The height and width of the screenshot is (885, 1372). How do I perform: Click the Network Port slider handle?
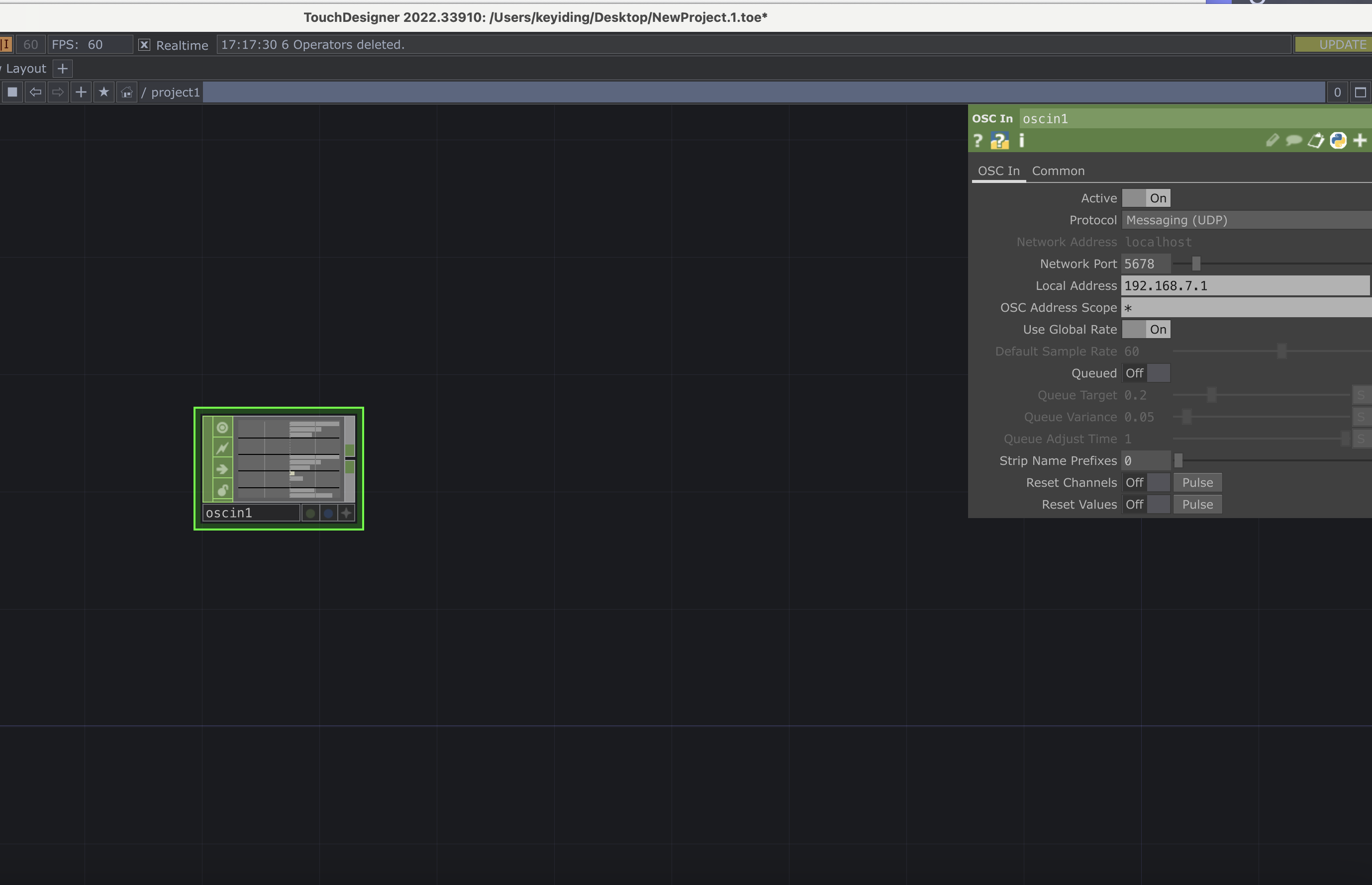point(1196,264)
